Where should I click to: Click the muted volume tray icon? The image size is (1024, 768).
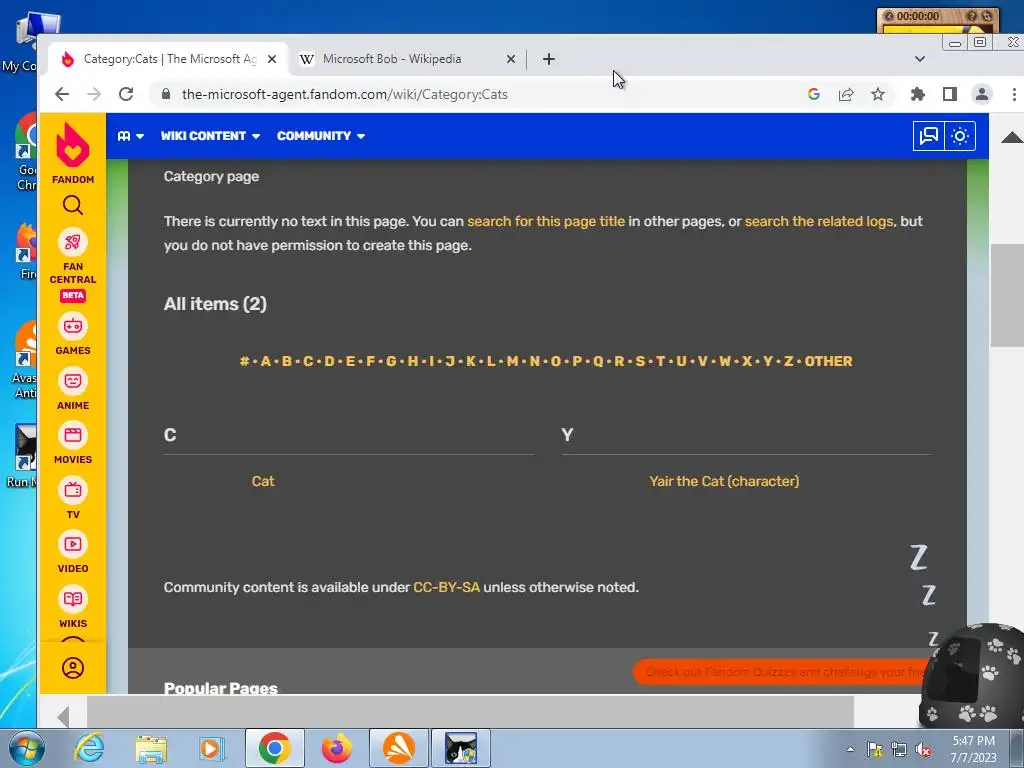[923, 749]
